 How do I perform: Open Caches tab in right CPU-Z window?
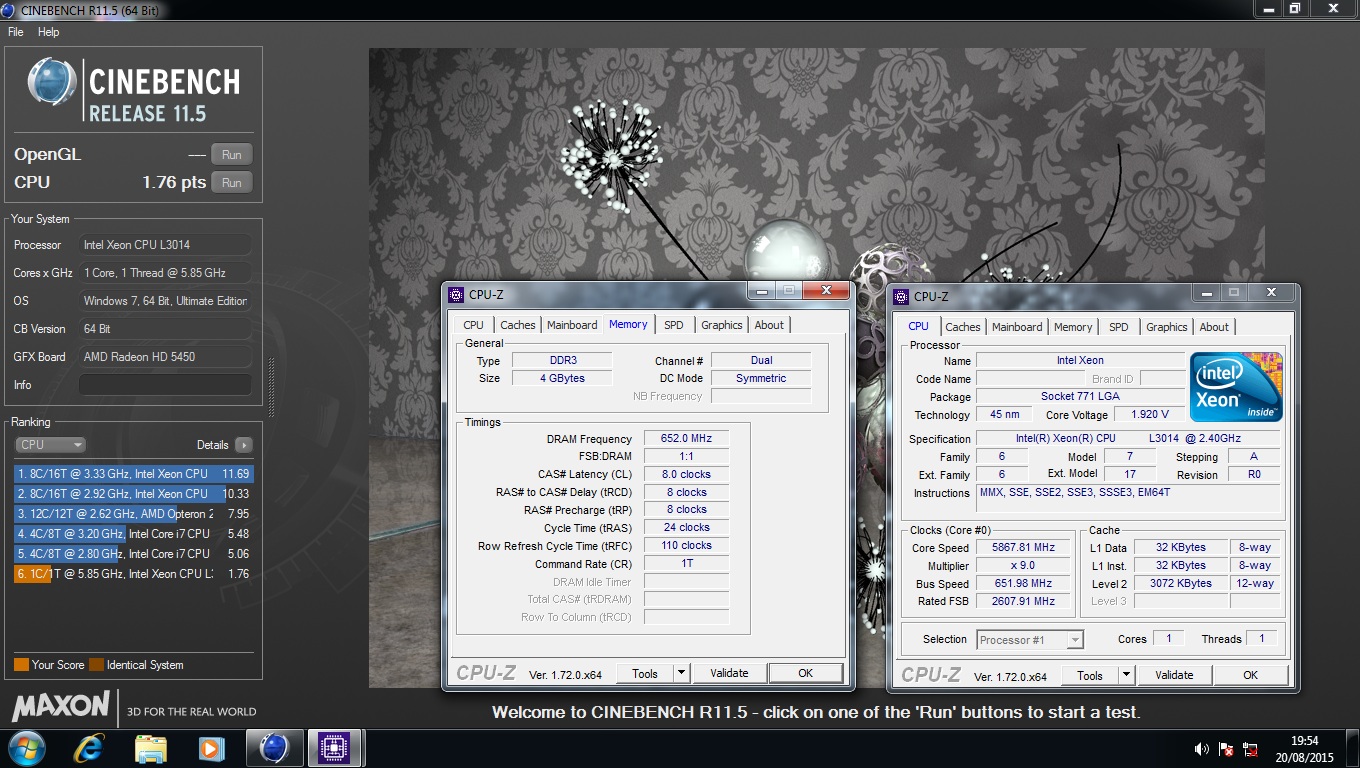[x=963, y=327]
